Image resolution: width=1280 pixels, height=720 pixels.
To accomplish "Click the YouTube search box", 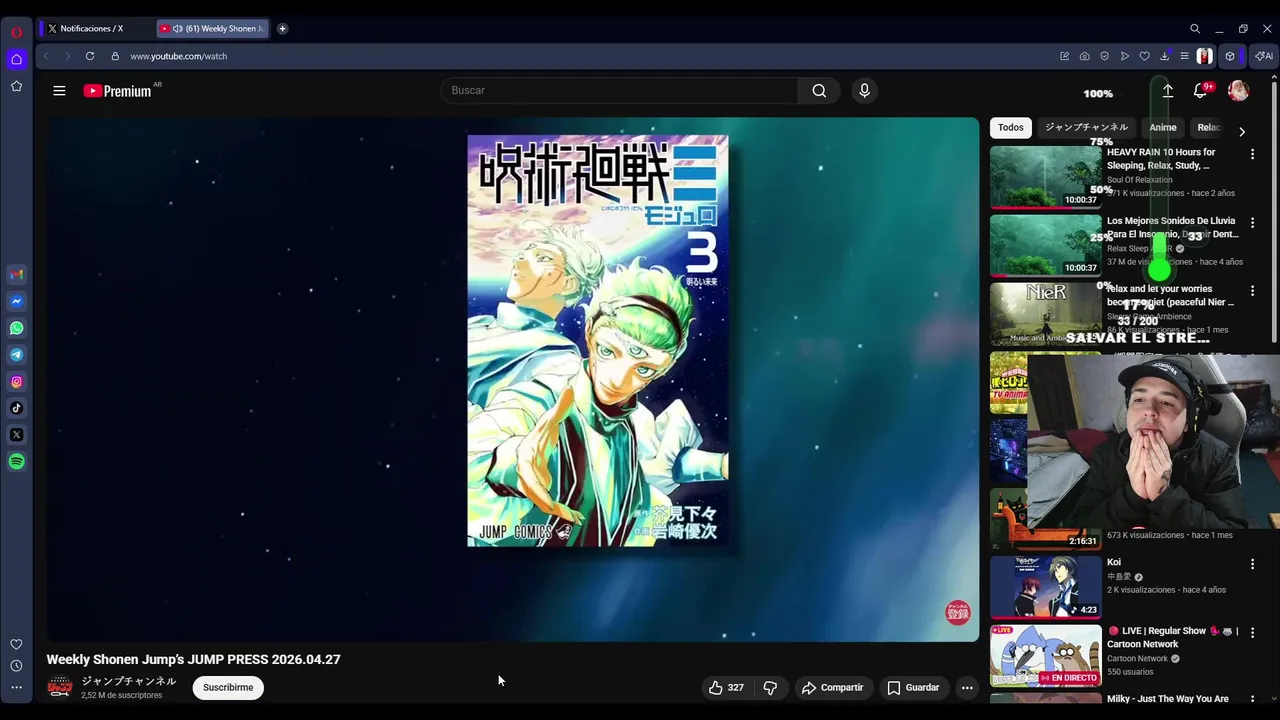I will (619, 91).
